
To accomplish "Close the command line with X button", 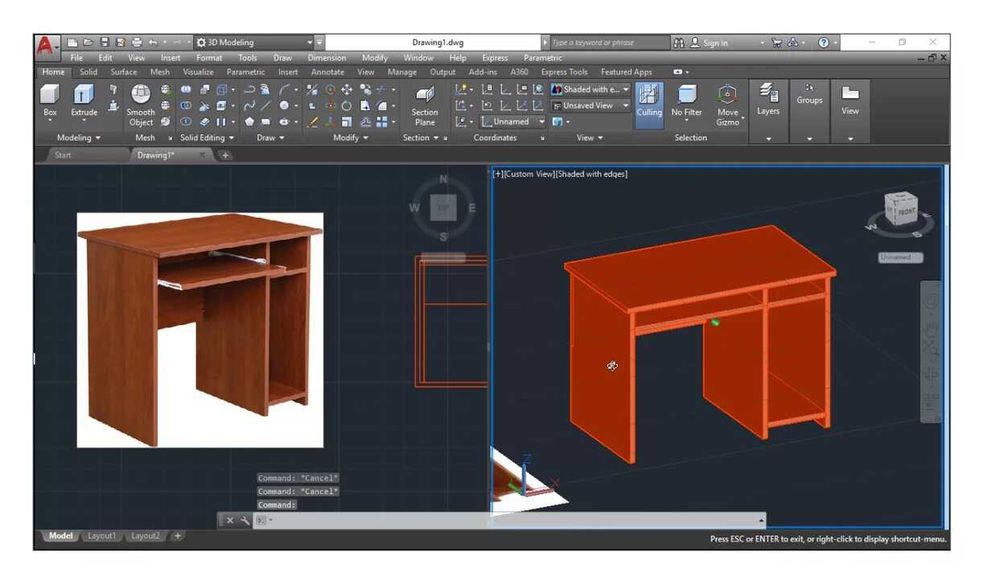I will (230, 521).
